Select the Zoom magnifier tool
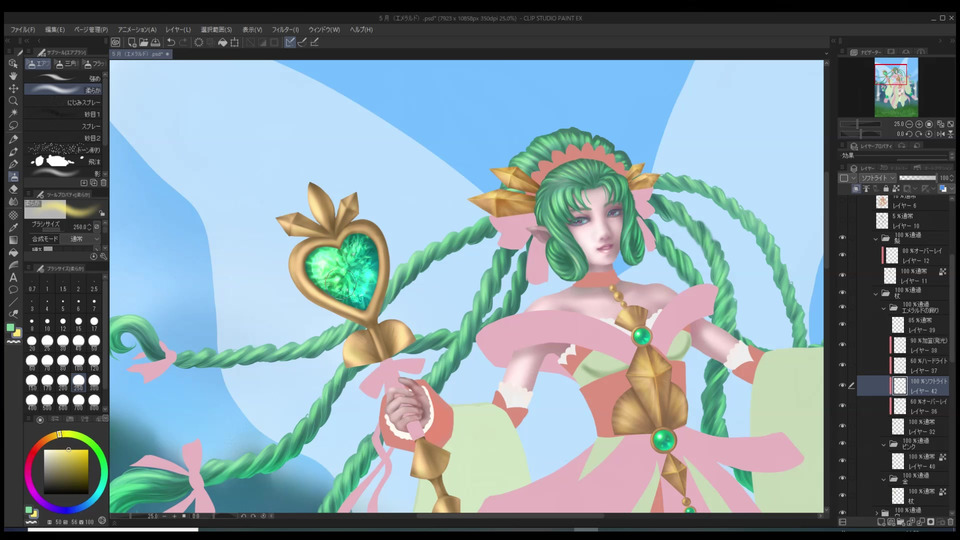The image size is (960, 540). [13, 101]
